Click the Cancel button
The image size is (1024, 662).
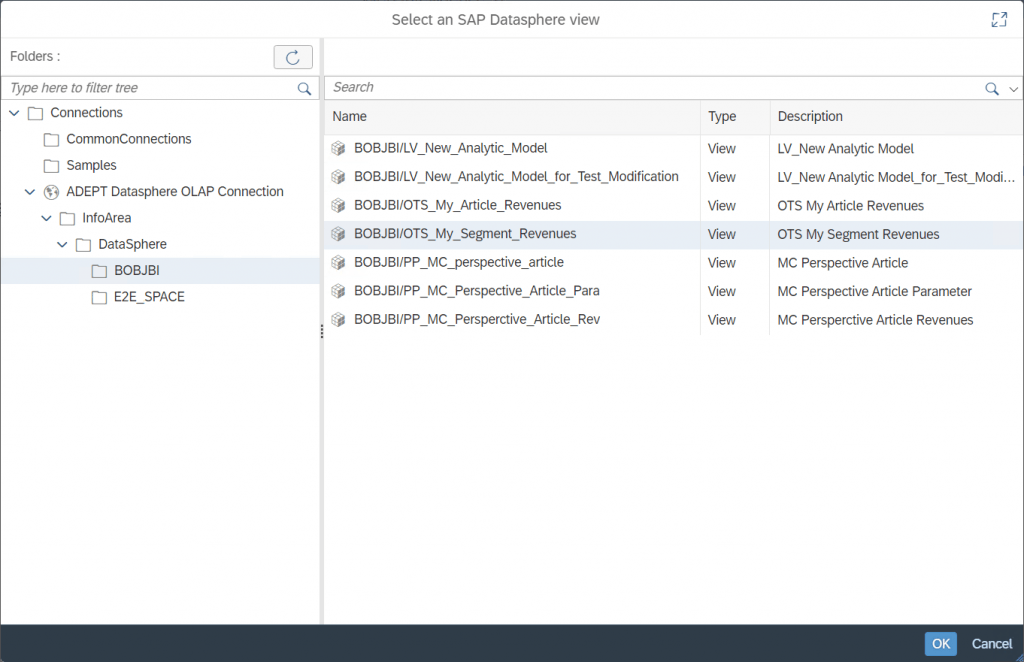click(x=991, y=644)
